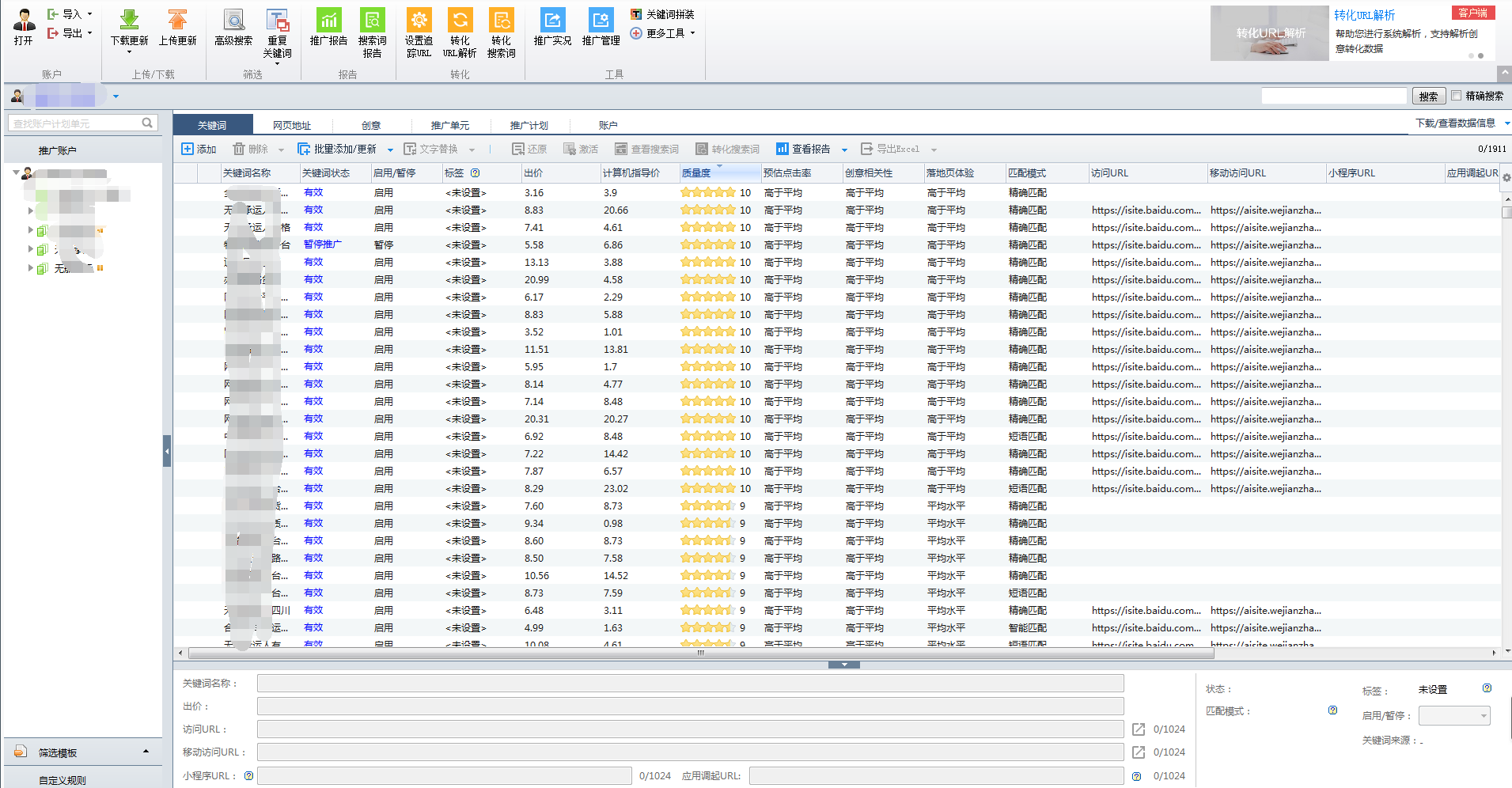Switch to the 创意 tab
Viewport: 1512px width, 788px height.
tap(371, 125)
